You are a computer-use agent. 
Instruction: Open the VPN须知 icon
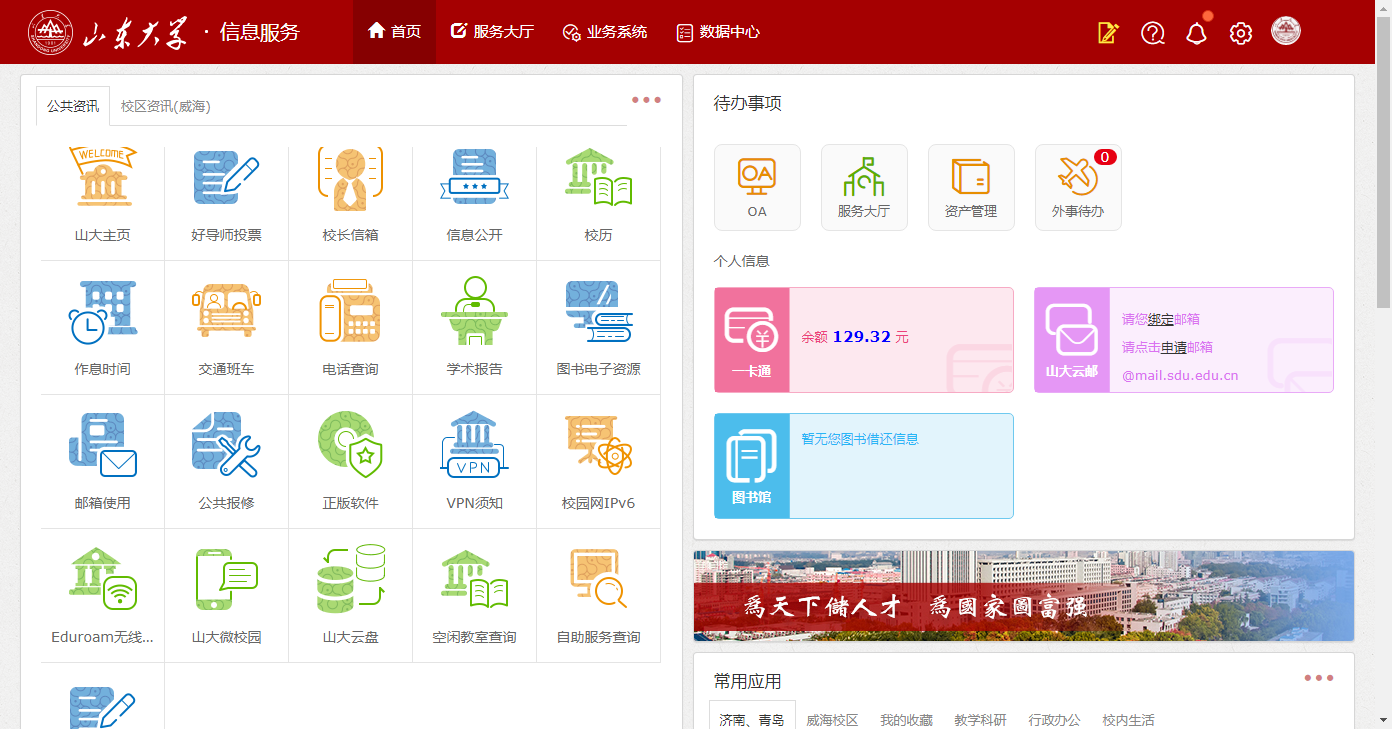click(x=474, y=447)
